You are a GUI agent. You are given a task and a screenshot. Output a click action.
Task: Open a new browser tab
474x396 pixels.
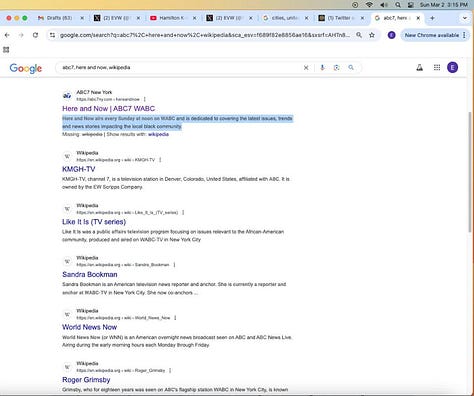(x=432, y=18)
